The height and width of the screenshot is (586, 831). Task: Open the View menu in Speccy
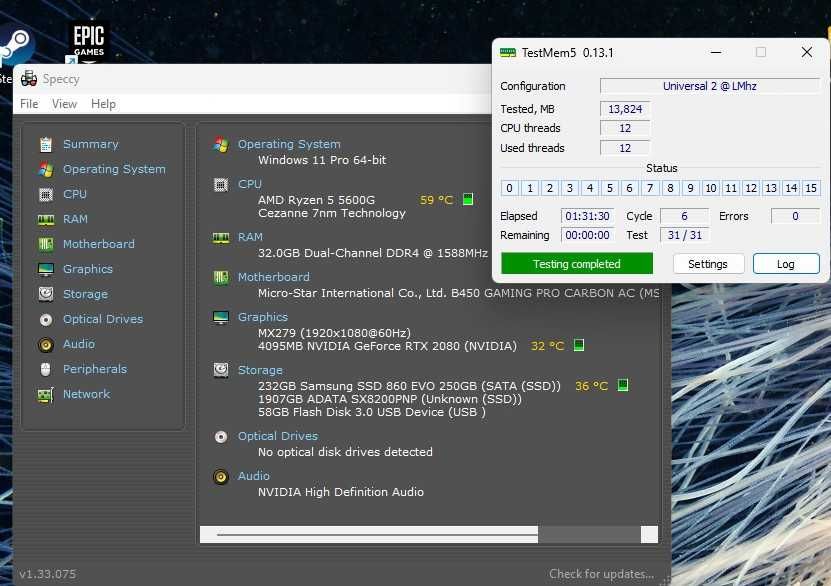pyautogui.click(x=64, y=104)
